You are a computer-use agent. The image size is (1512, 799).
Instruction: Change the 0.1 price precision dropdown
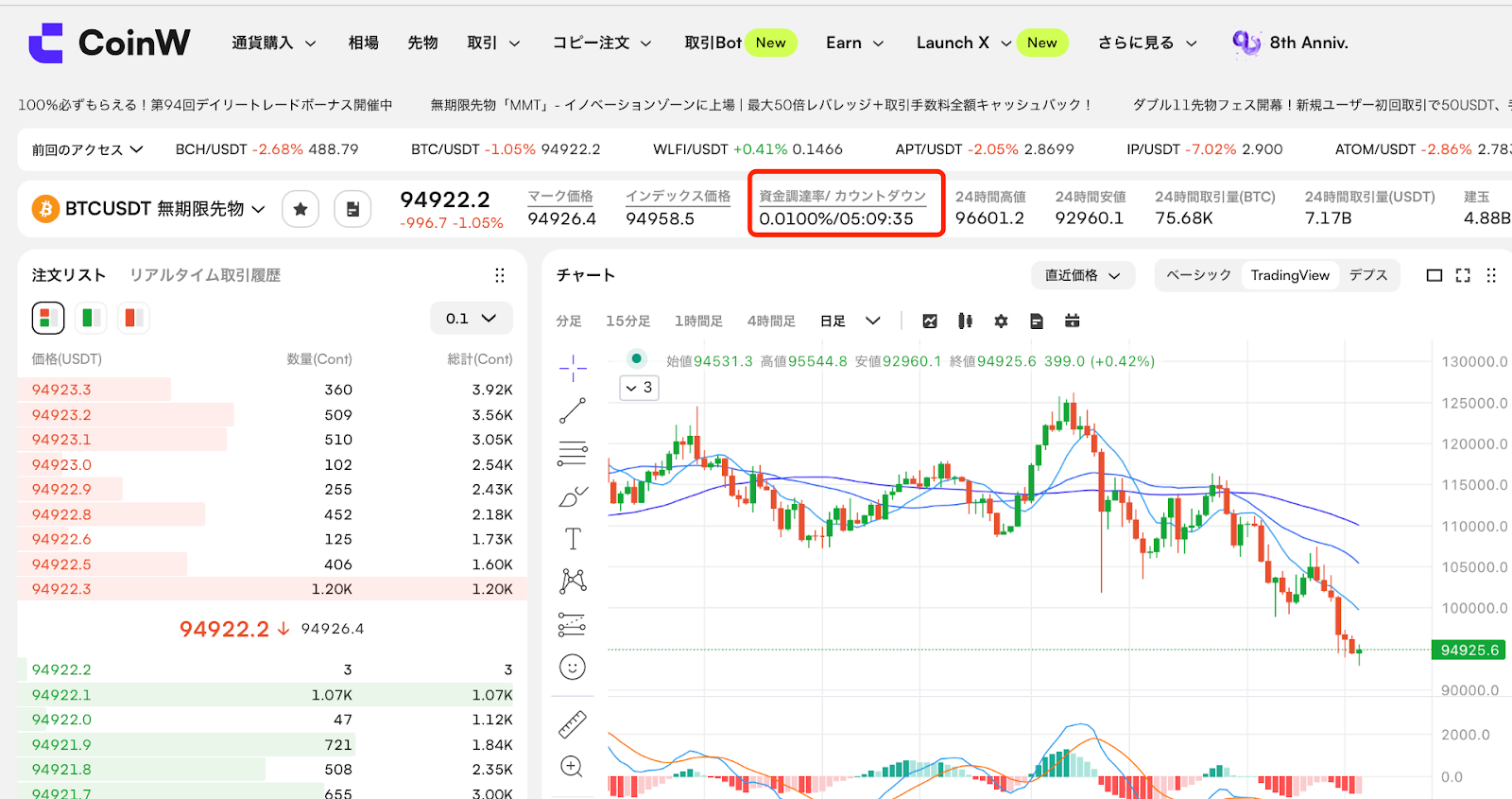pyautogui.click(x=472, y=319)
